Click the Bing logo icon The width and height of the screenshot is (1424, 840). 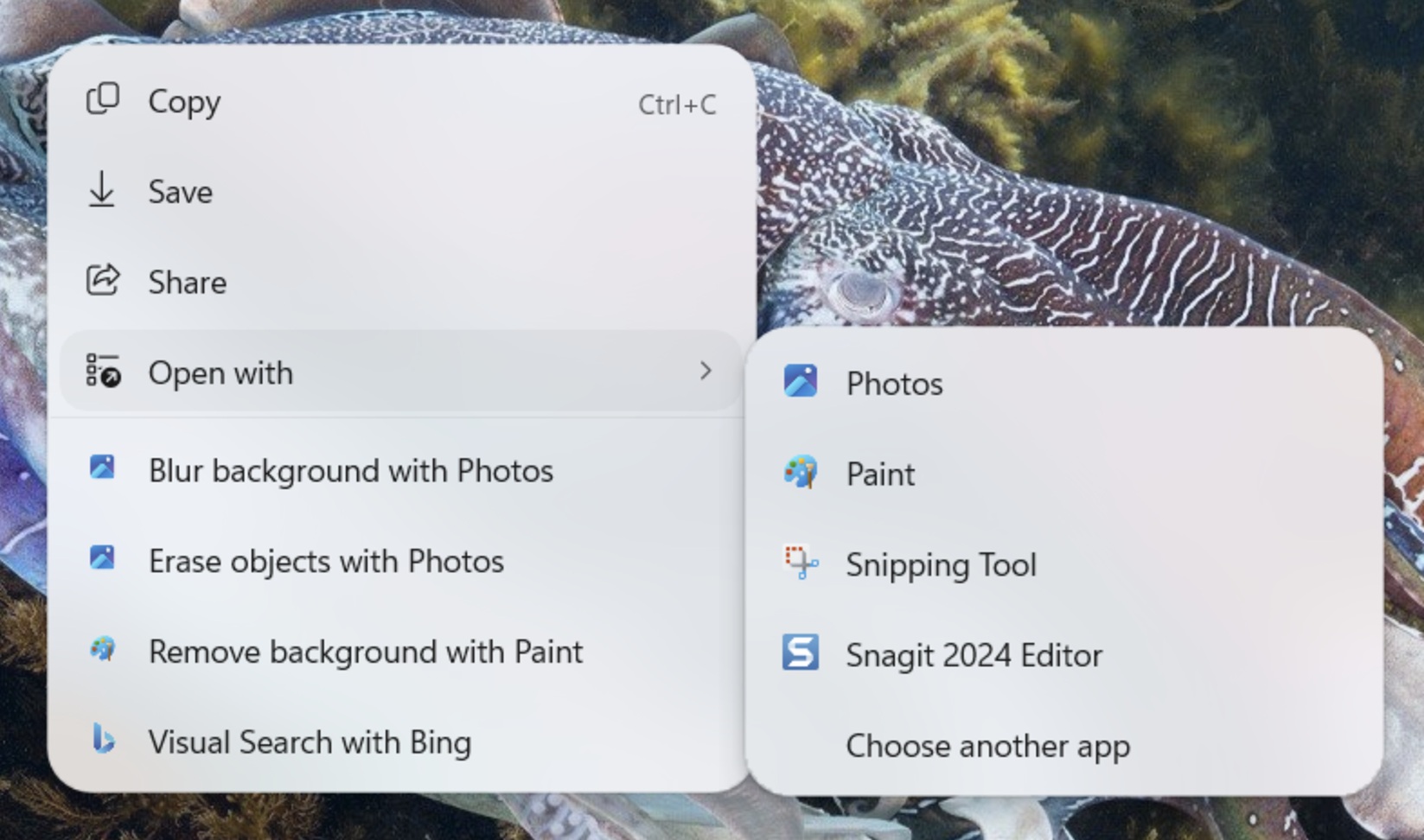pos(103,740)
